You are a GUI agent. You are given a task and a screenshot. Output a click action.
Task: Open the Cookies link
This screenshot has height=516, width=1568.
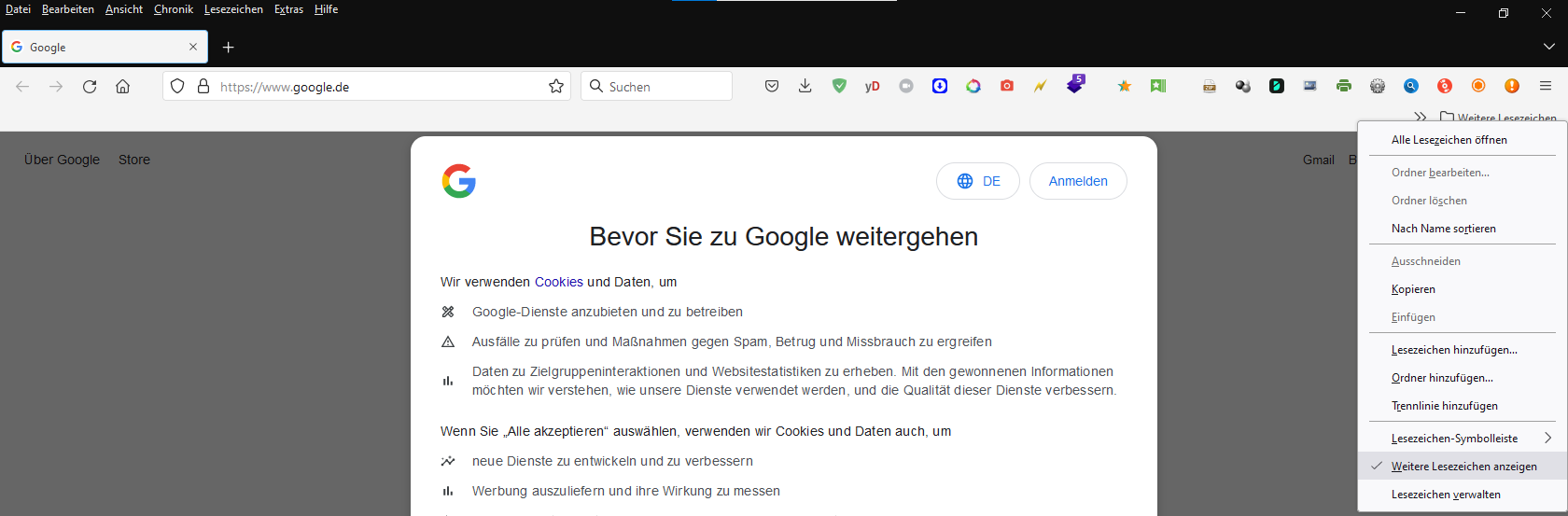(x=559, y=282)
